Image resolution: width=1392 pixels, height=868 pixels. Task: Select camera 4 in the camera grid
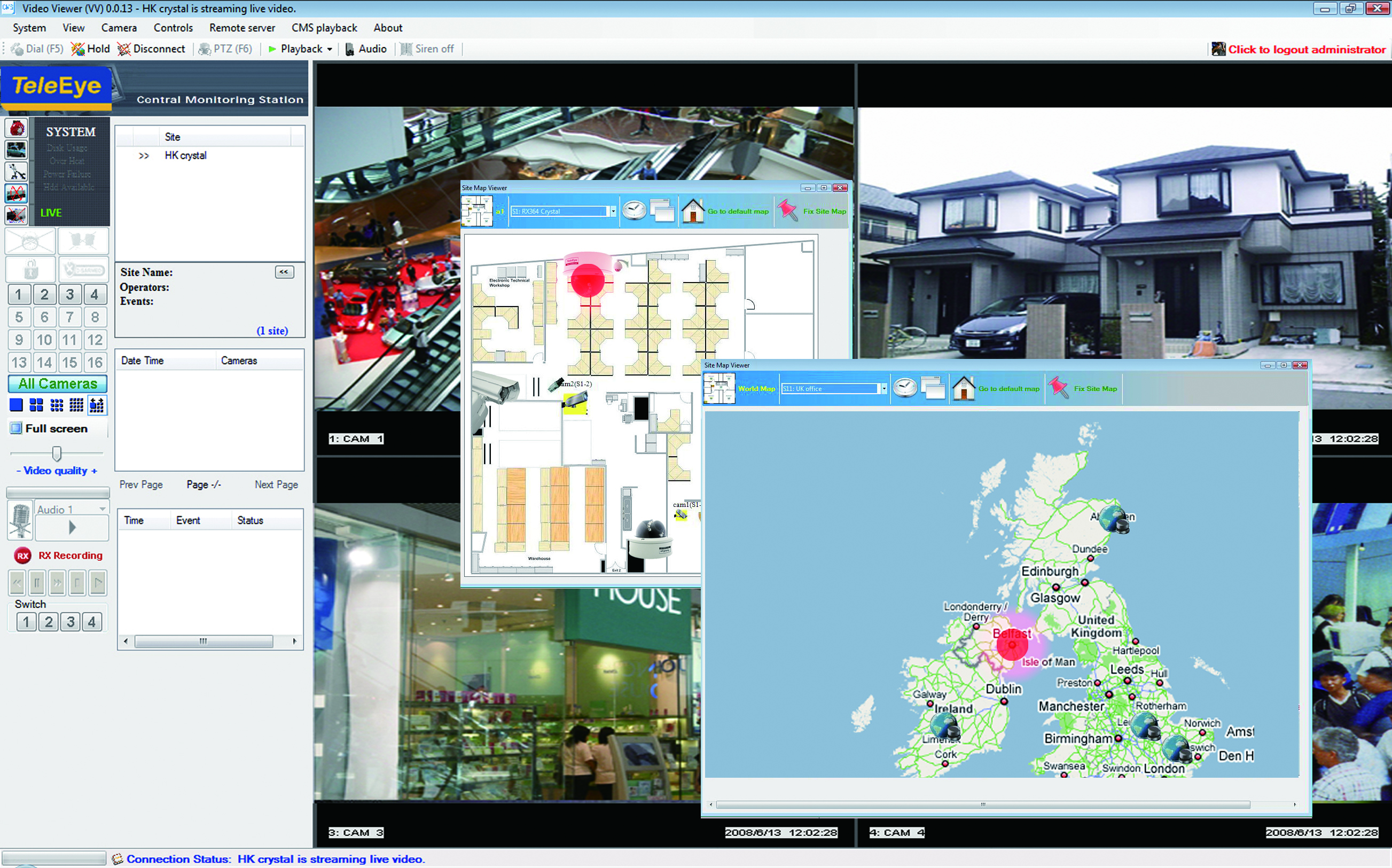pos(95,294)
